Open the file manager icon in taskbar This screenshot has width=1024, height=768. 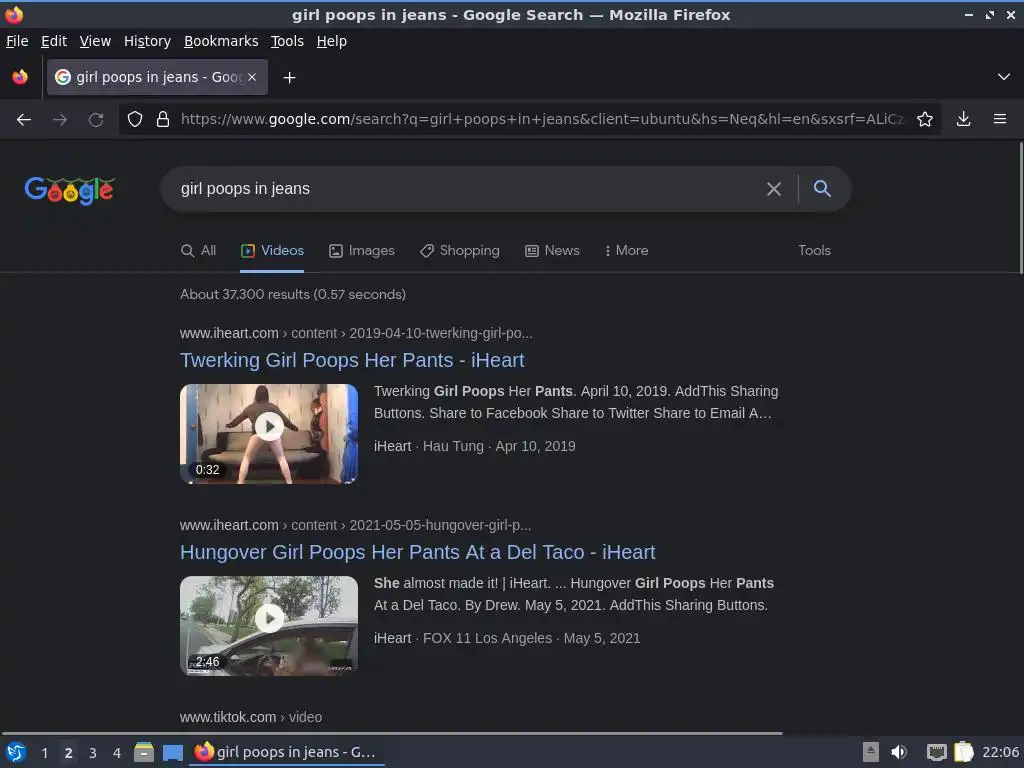(x=144, y=753)
